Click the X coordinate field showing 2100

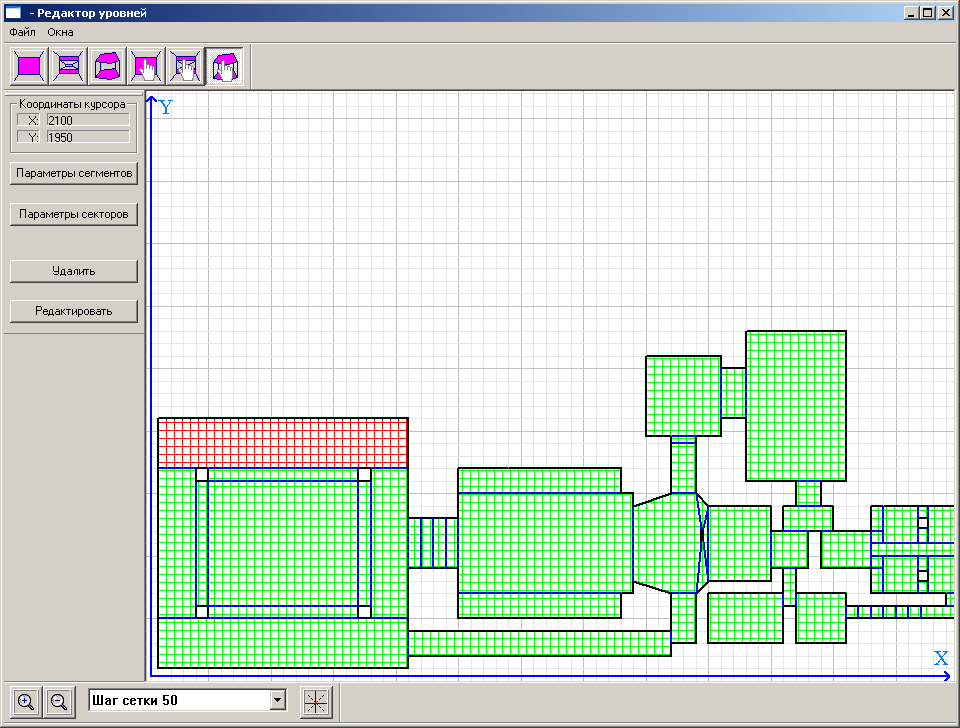click(x=88, y=120)
